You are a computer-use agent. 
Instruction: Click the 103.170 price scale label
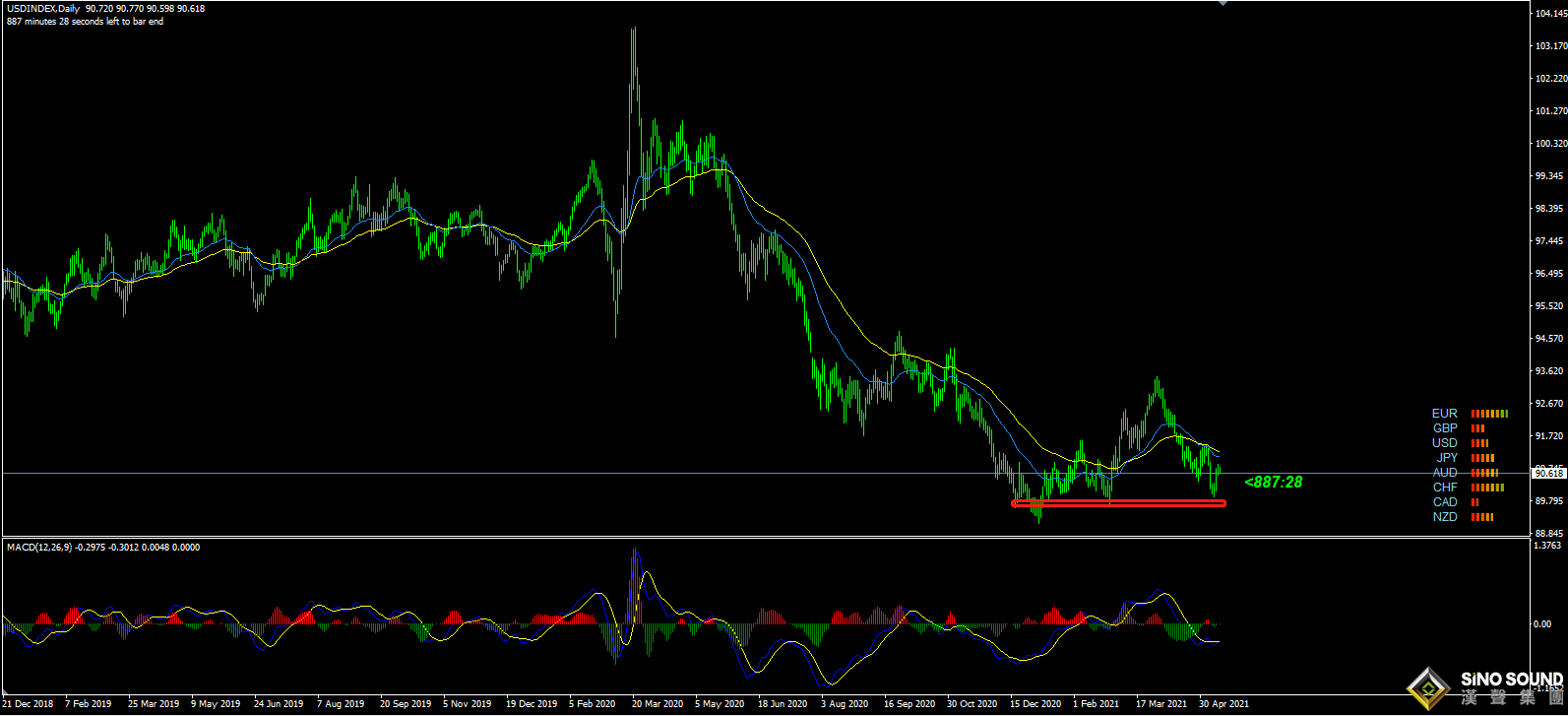[x=1550, y=46]
